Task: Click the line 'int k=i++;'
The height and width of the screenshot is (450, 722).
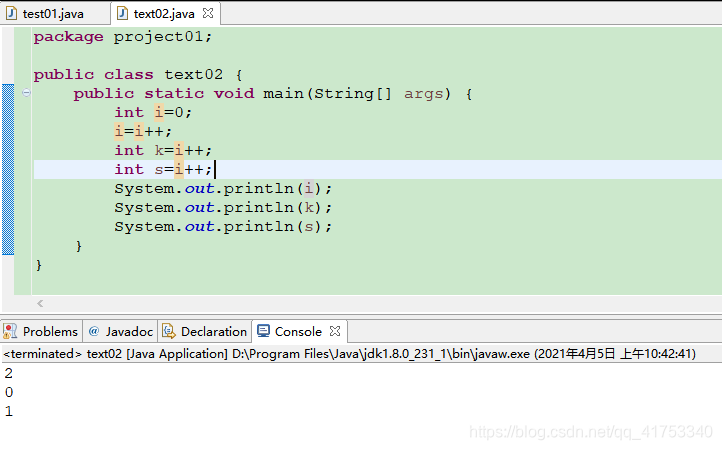Action: [x=163, y=151]
